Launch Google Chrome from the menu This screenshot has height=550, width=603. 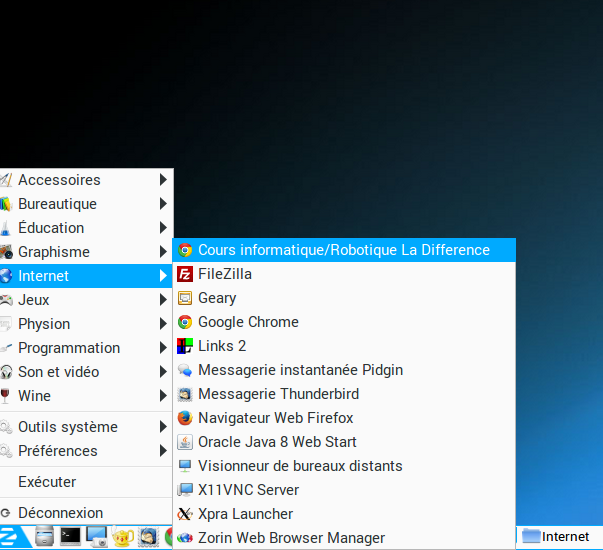(x=344, y=322)
